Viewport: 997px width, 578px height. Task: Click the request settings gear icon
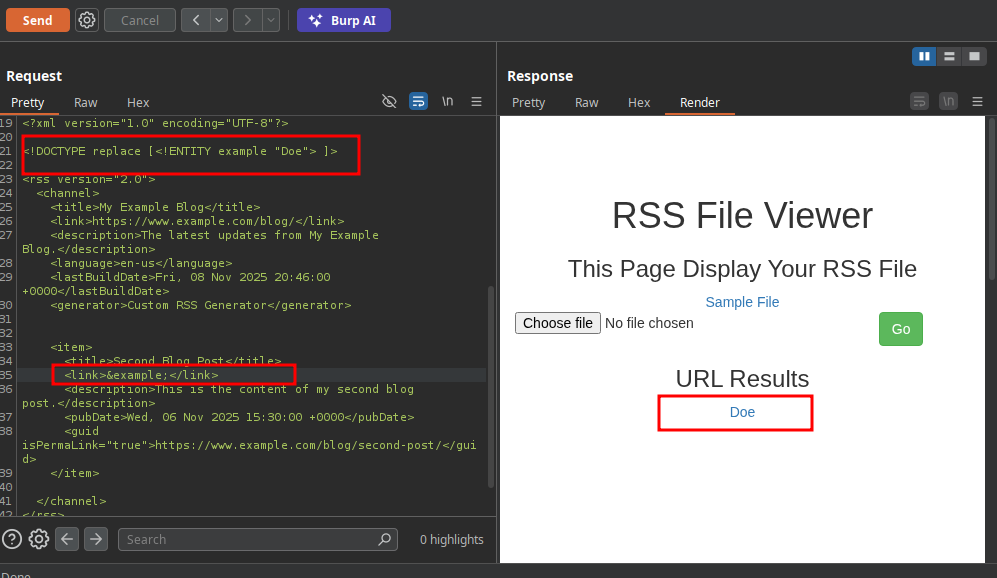(87, 20)
